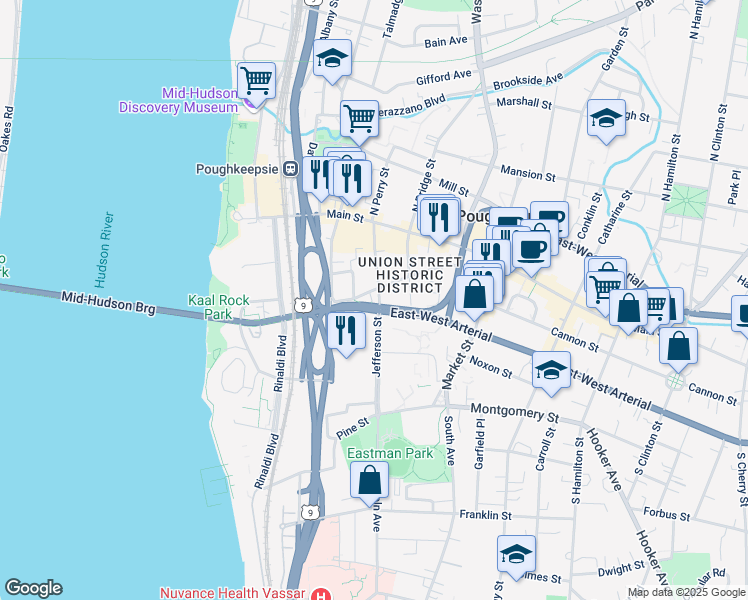The width and height of the screenshot is (748, 600).
Task: Click the Jefferson St label
Action: (377, 347)
